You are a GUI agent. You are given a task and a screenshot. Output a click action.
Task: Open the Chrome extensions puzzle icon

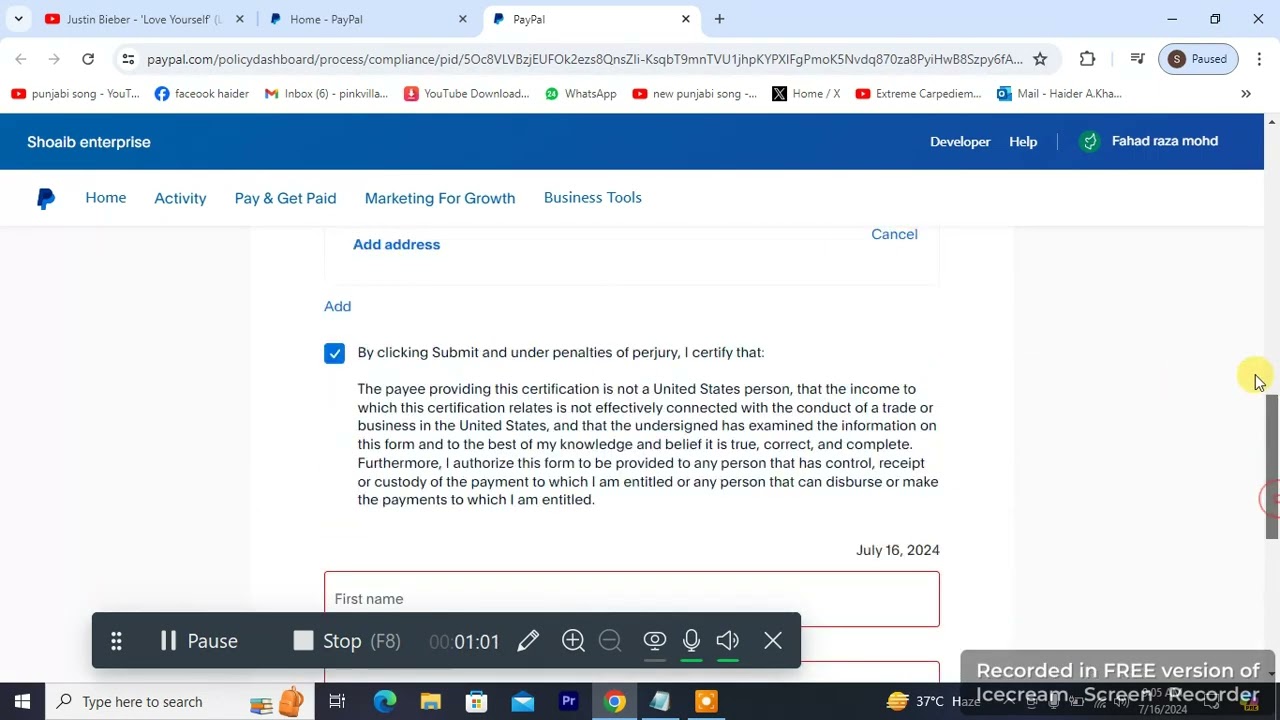pyautogui.click(x=1087, y=59)
